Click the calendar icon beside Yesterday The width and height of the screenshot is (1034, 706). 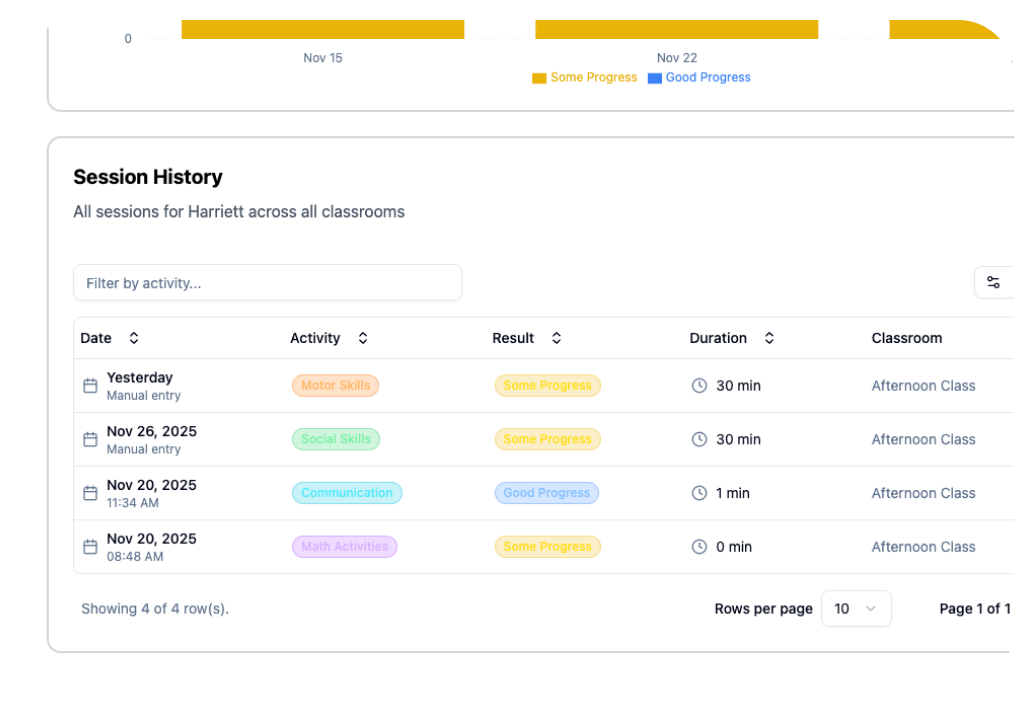pyautogui.click(x=89, y=385)
